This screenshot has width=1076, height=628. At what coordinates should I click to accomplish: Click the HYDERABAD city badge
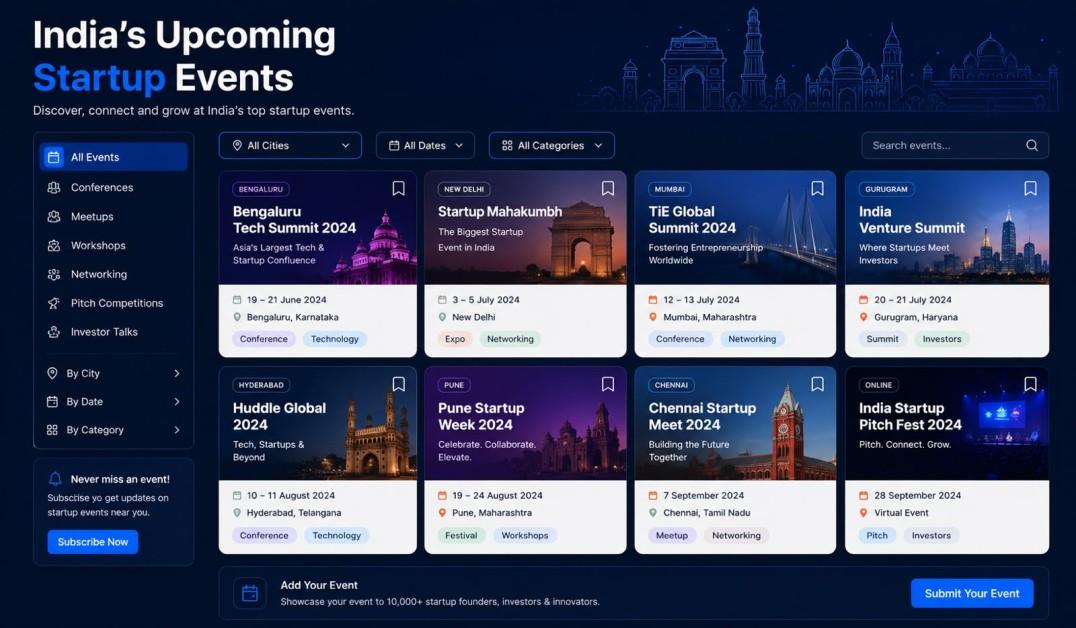tap(261, 385)
